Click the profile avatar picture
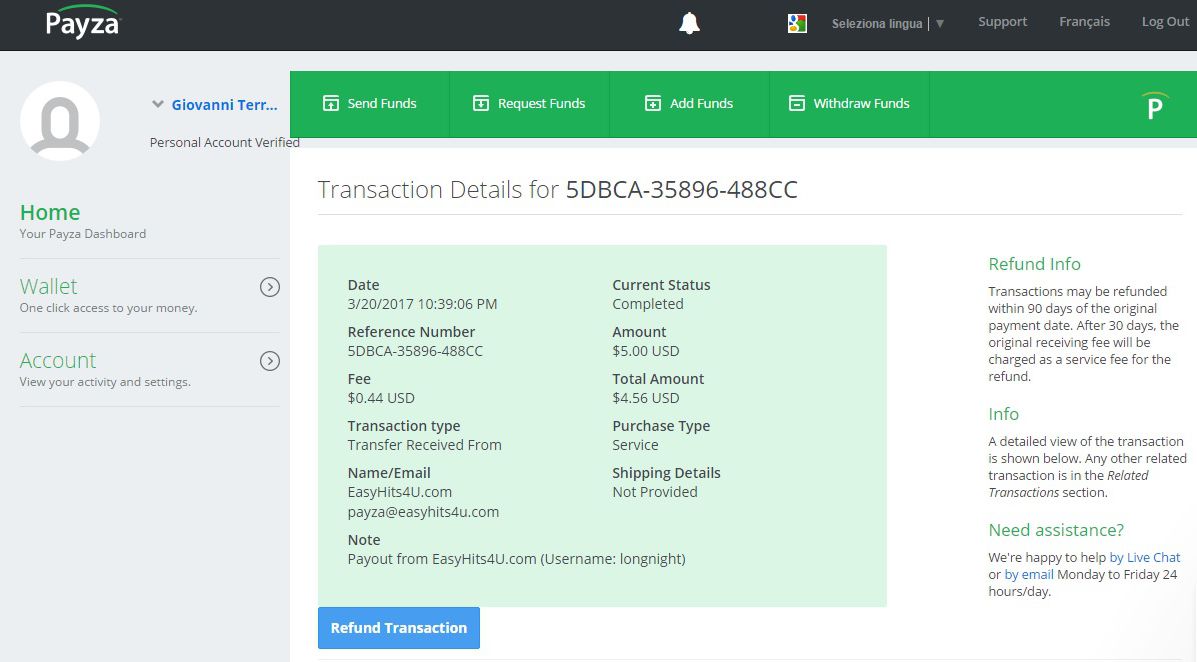The image size is (1197, 662). click(x=60, y=121)
